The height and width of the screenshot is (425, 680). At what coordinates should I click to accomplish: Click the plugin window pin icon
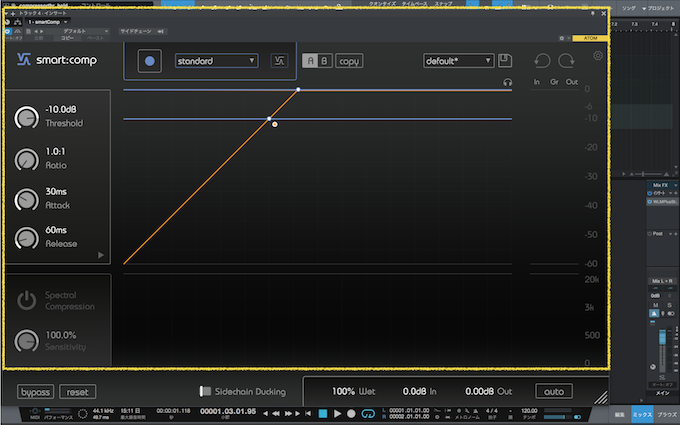[x=592, y=13]
